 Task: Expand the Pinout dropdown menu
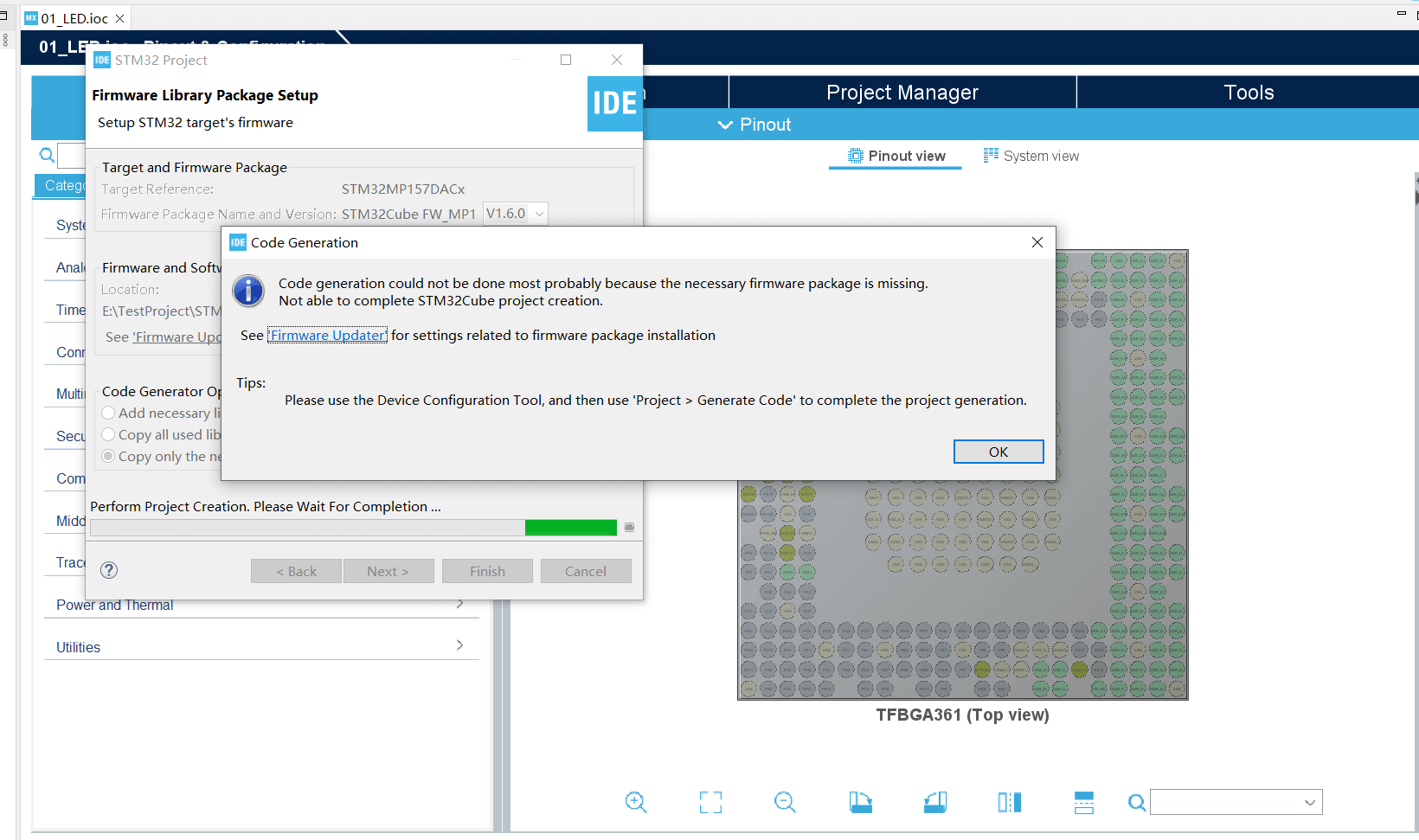(x=754, y=125)
